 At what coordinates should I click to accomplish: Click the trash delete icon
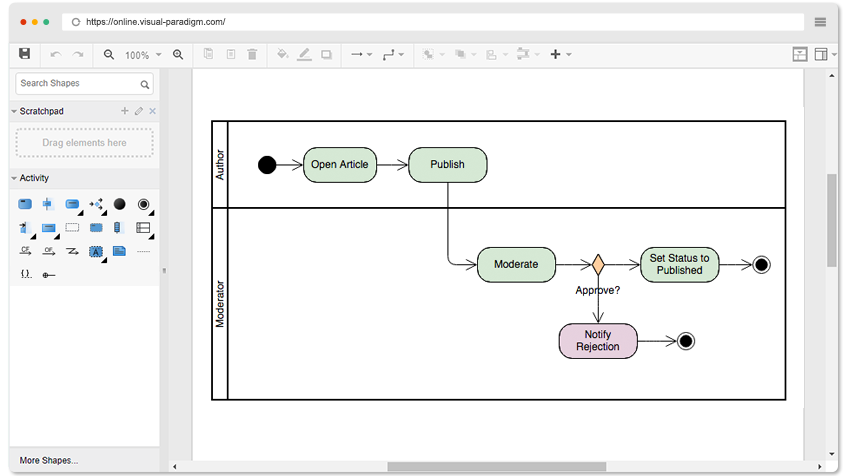tap(252, 54)
